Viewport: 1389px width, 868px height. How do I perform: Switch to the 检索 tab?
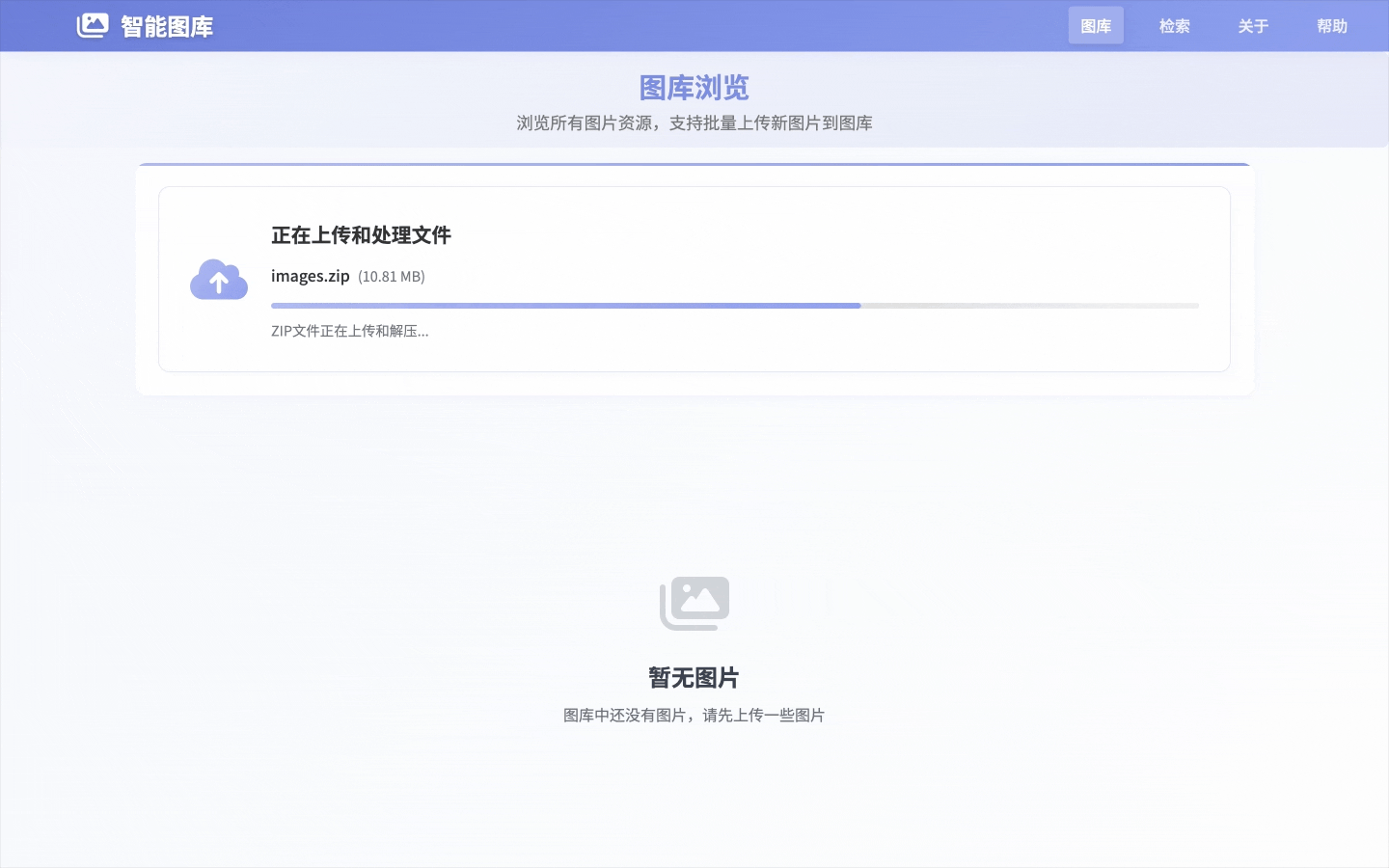(x=1174, y=26)
